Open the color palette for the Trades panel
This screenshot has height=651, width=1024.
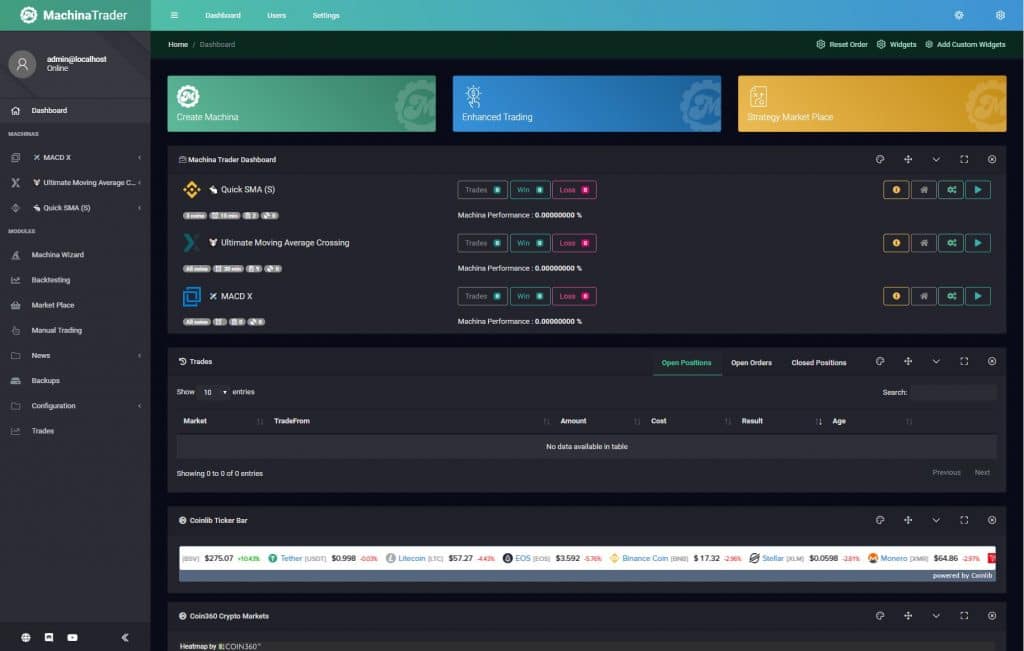880,361
